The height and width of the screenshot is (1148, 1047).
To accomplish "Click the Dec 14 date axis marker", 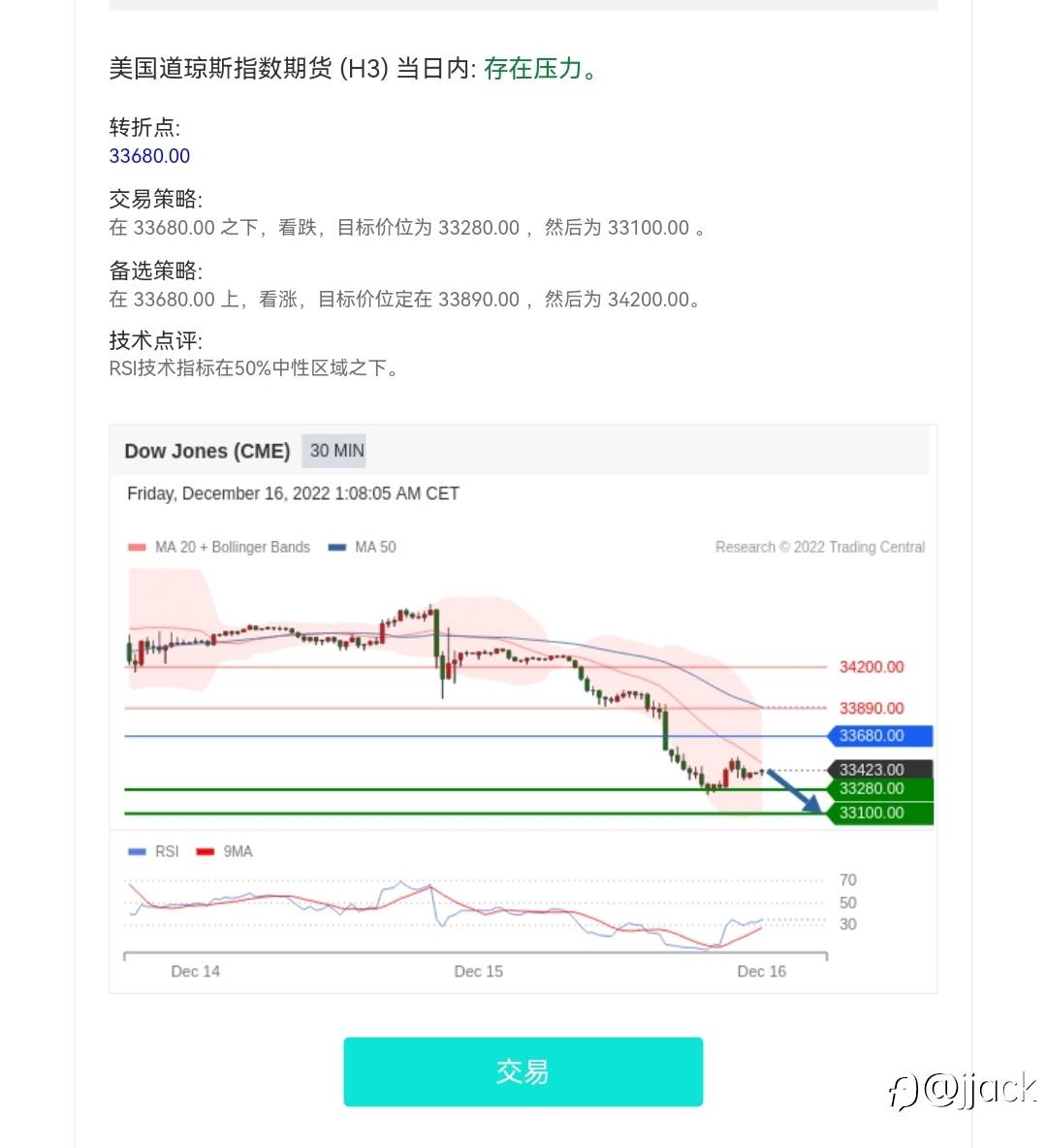I will point(196,972).
